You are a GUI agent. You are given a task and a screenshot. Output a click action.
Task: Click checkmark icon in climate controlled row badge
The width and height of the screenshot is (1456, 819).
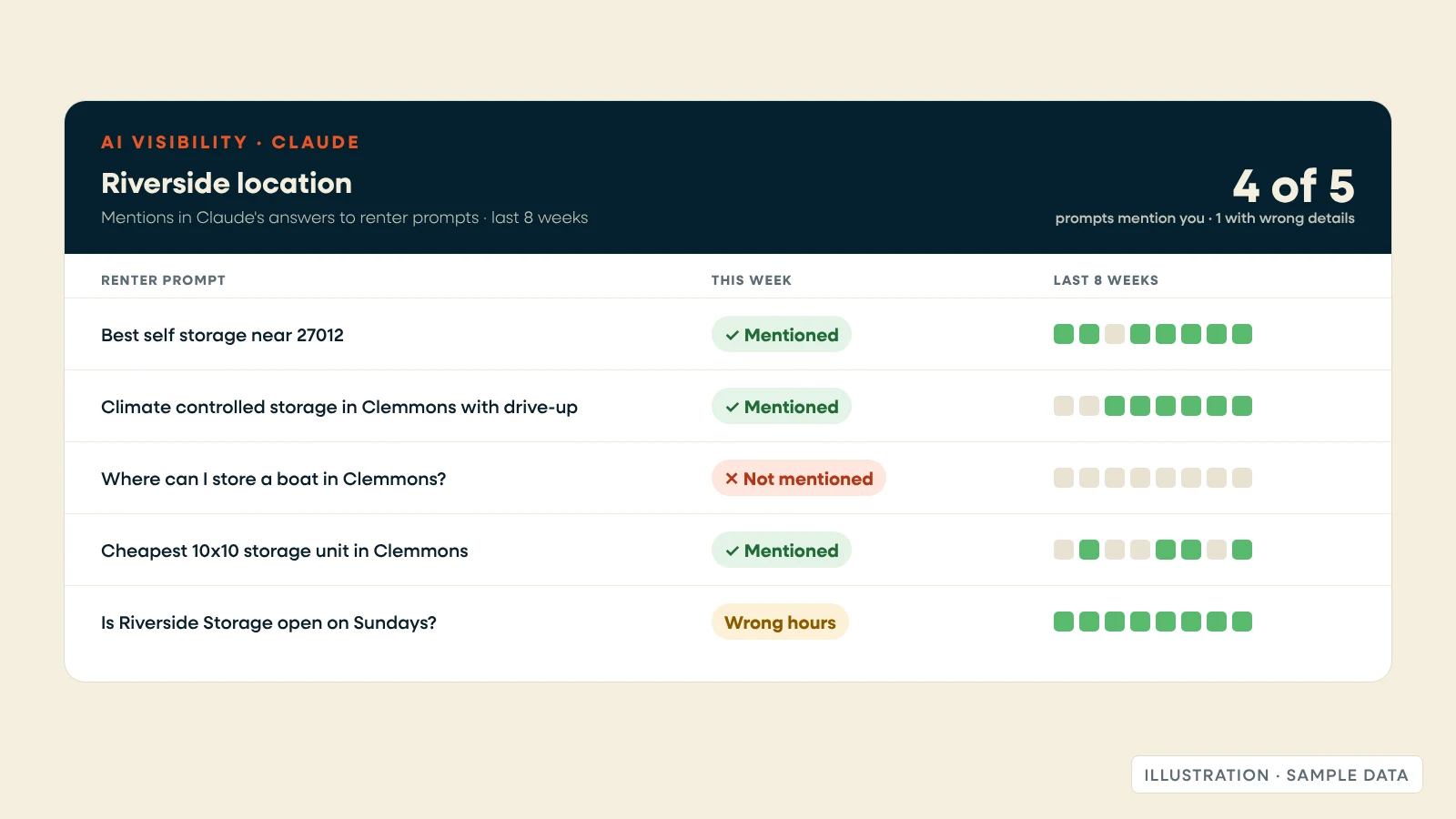(x=732, y=407)
